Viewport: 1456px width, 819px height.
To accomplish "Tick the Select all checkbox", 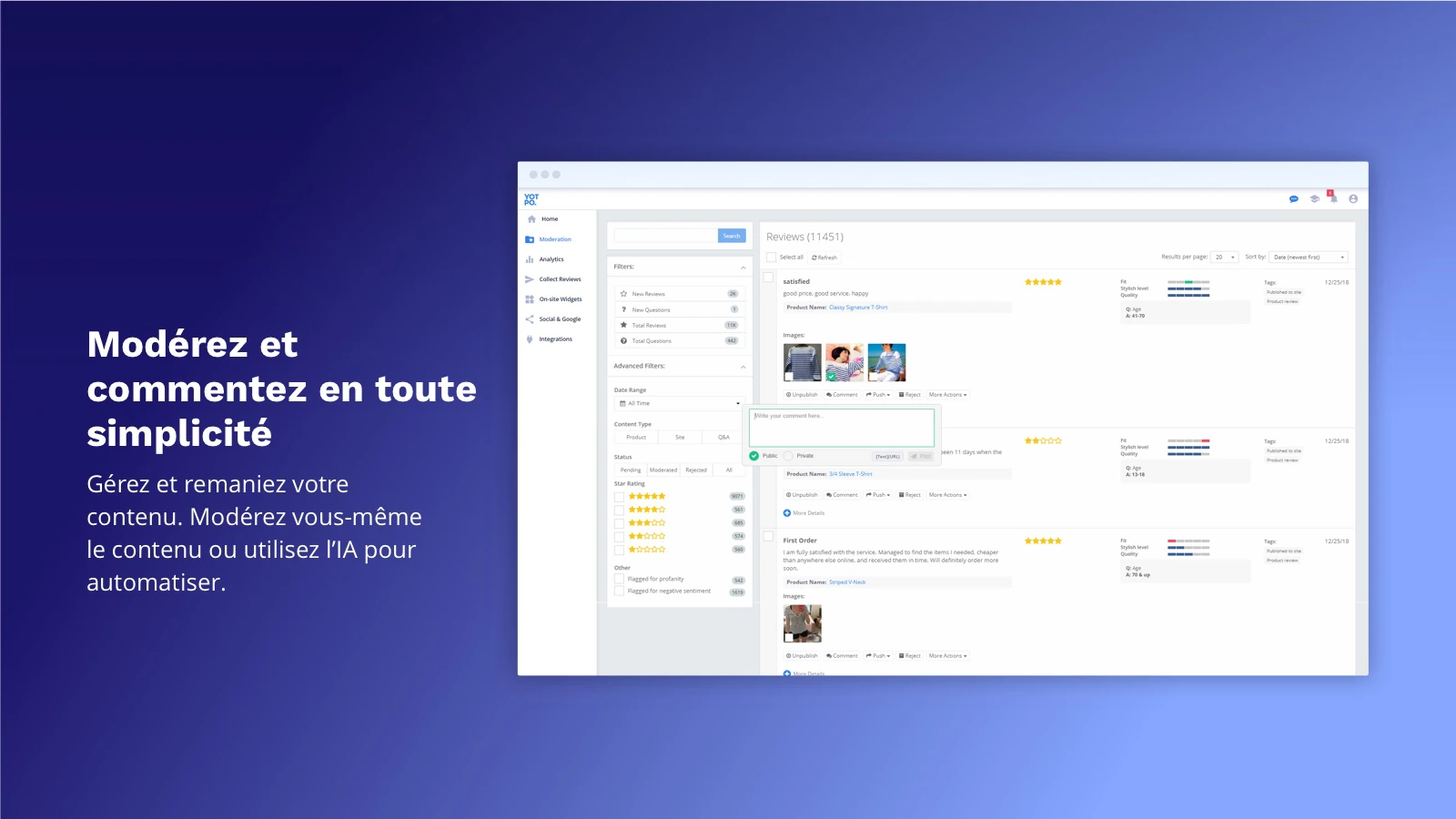I will [772, 258].
